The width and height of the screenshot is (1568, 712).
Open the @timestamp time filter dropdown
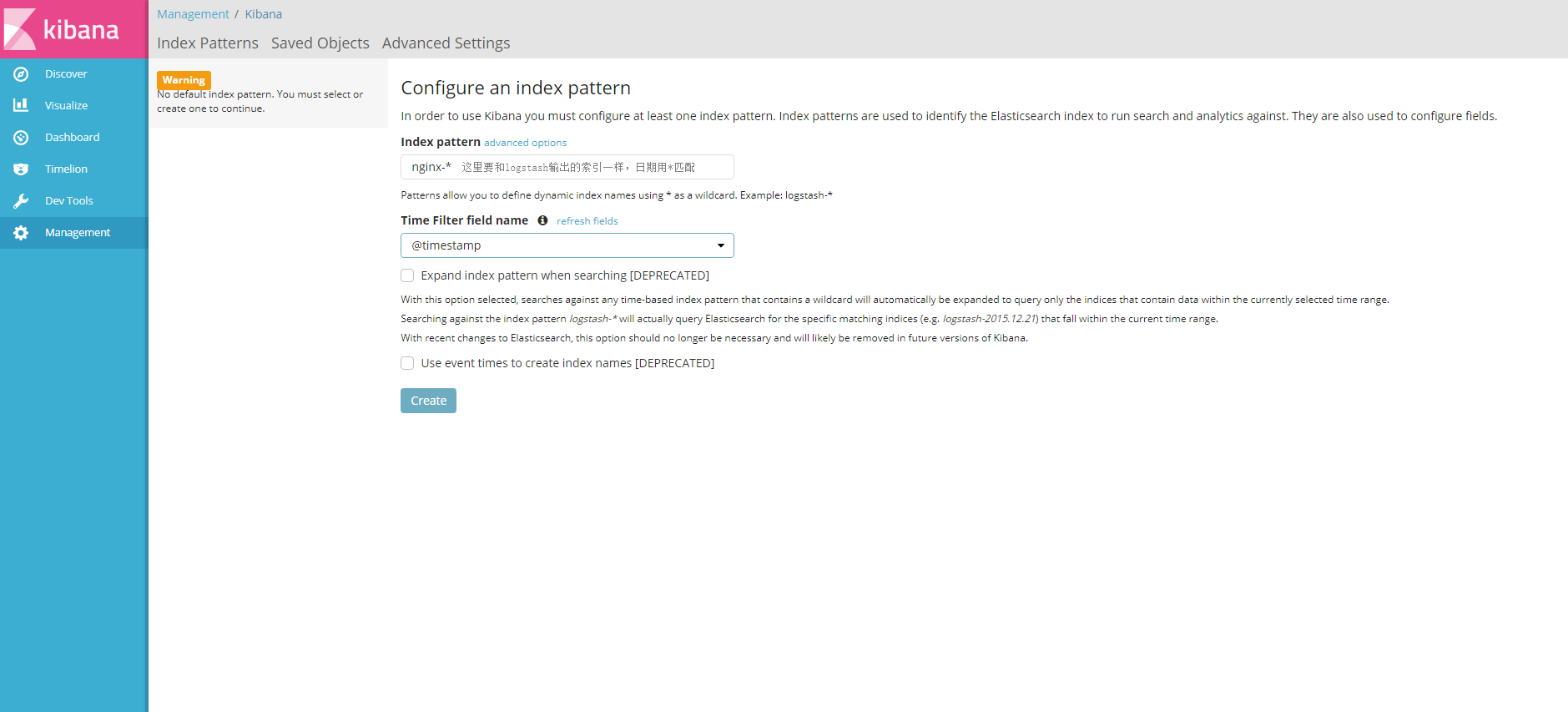pyautogui.click(x=567, y=245)
